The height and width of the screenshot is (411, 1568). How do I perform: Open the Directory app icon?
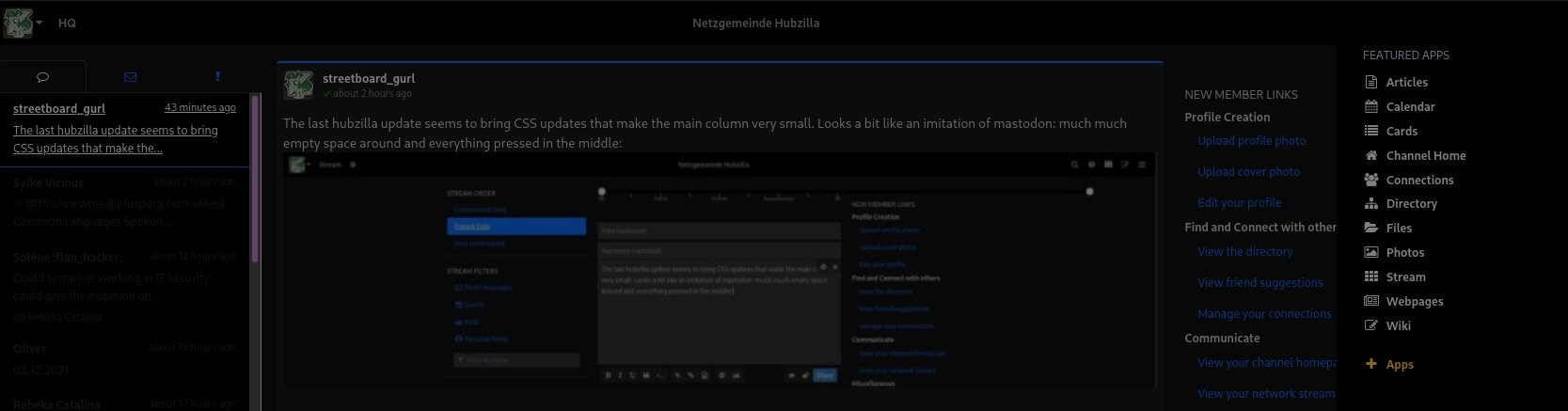[x=1370, y=204]
